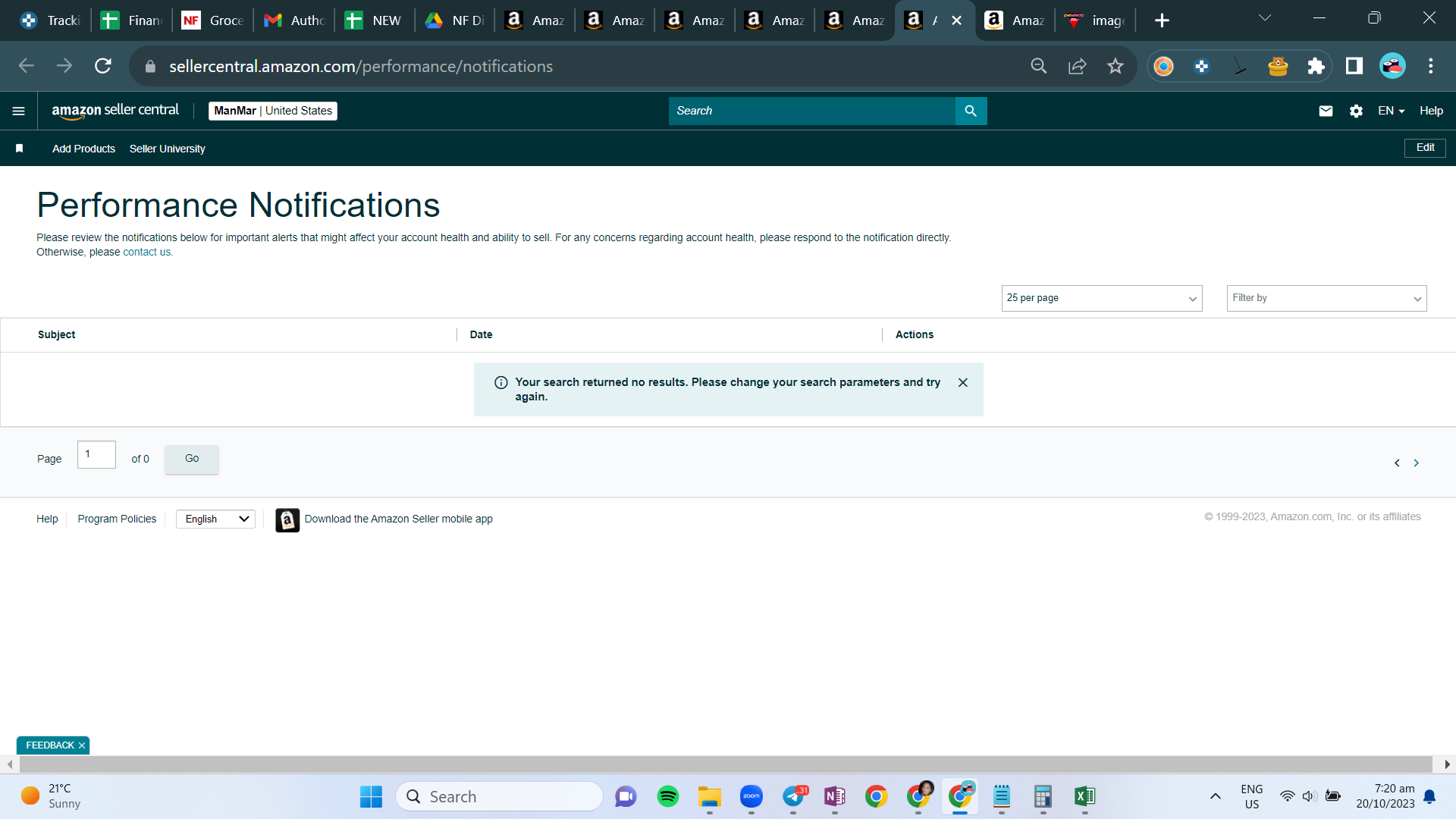This screenshot has width=1456, height=819.
Task: Switch to the imag browser tab
Action: pyautogui.click(x=1095, y=20)
